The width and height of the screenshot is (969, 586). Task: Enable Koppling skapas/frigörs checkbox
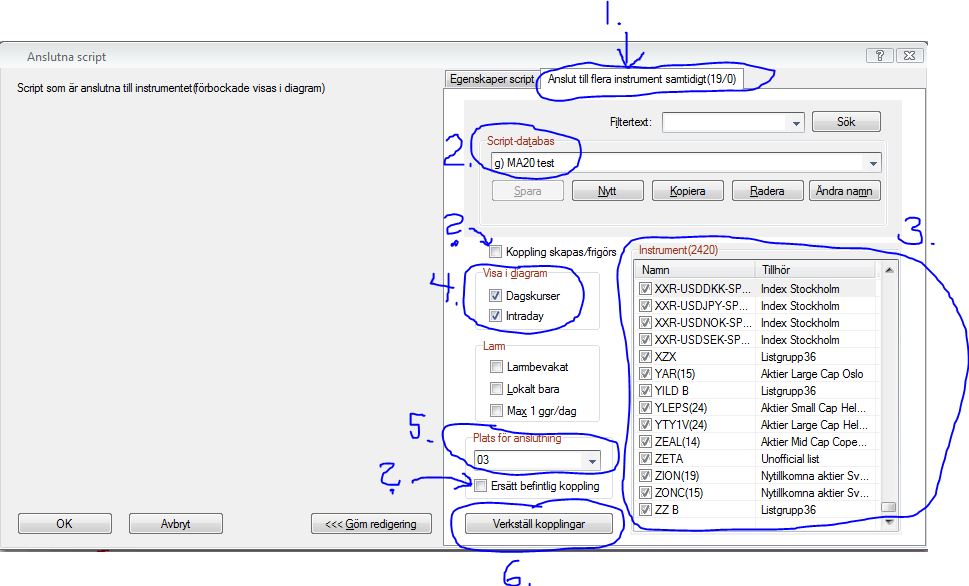click(x=497, y=252)
